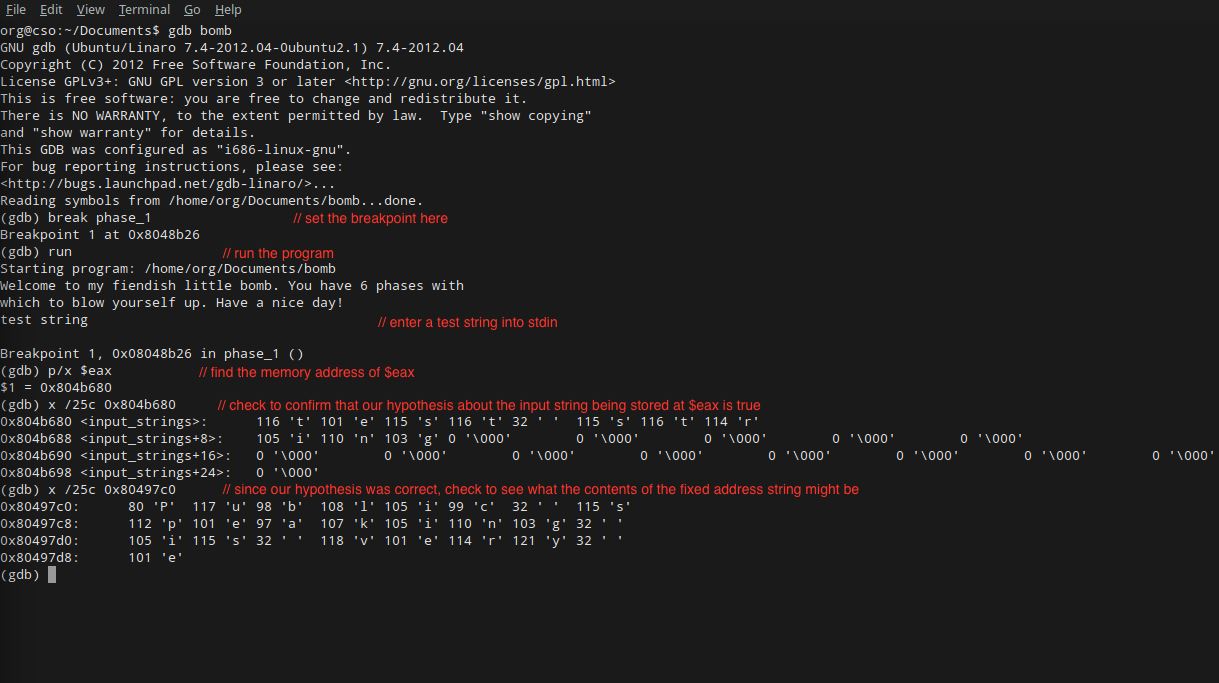
Task: Click the '(gdb) run' command line
Action: [x=36, y=252]
